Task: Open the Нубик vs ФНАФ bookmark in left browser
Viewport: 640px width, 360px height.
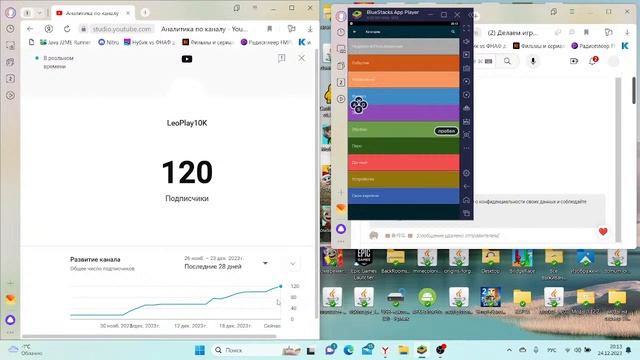Action: 149,42
